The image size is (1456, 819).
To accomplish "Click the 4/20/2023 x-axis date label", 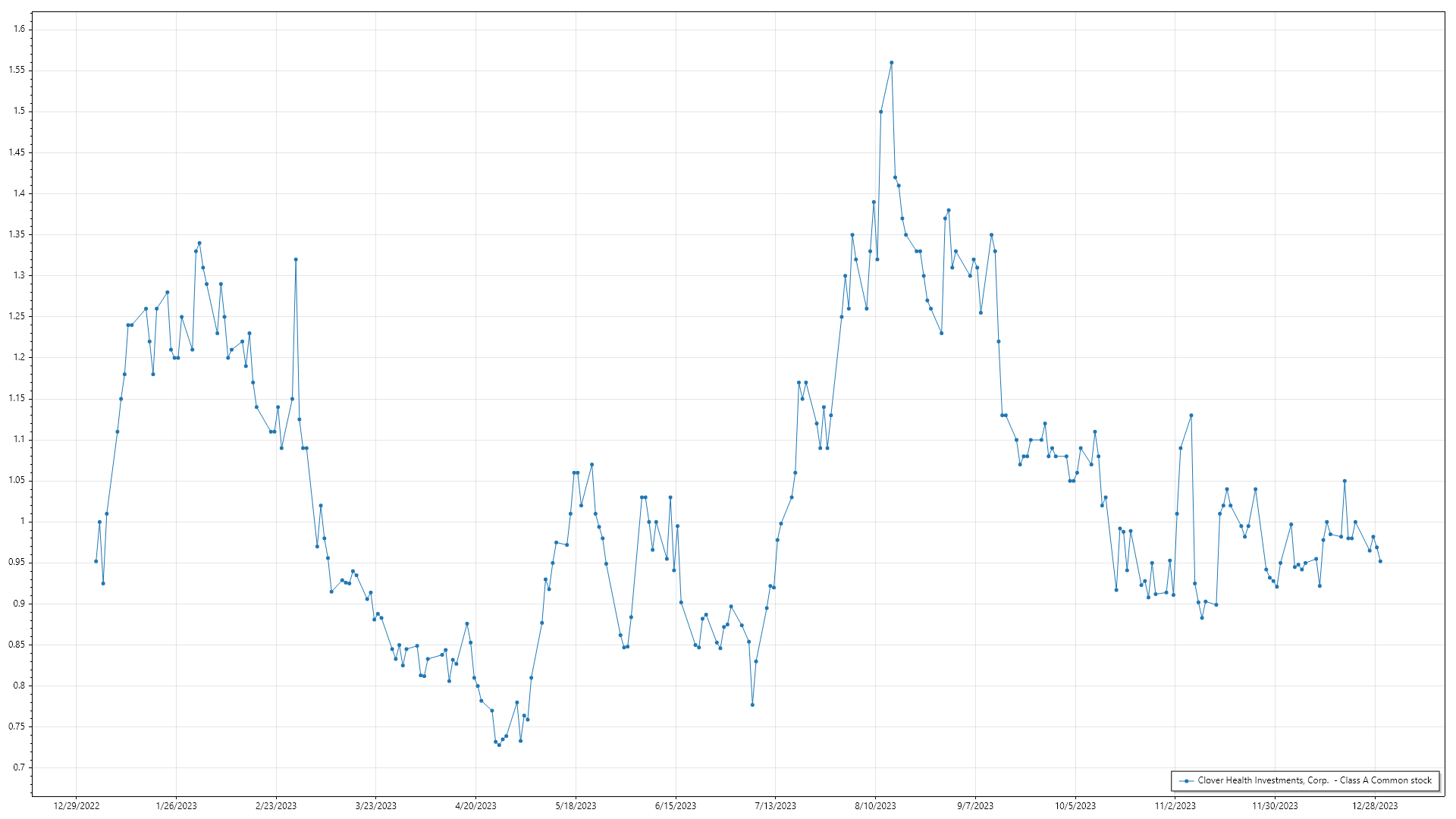I will tap(475, 806).
